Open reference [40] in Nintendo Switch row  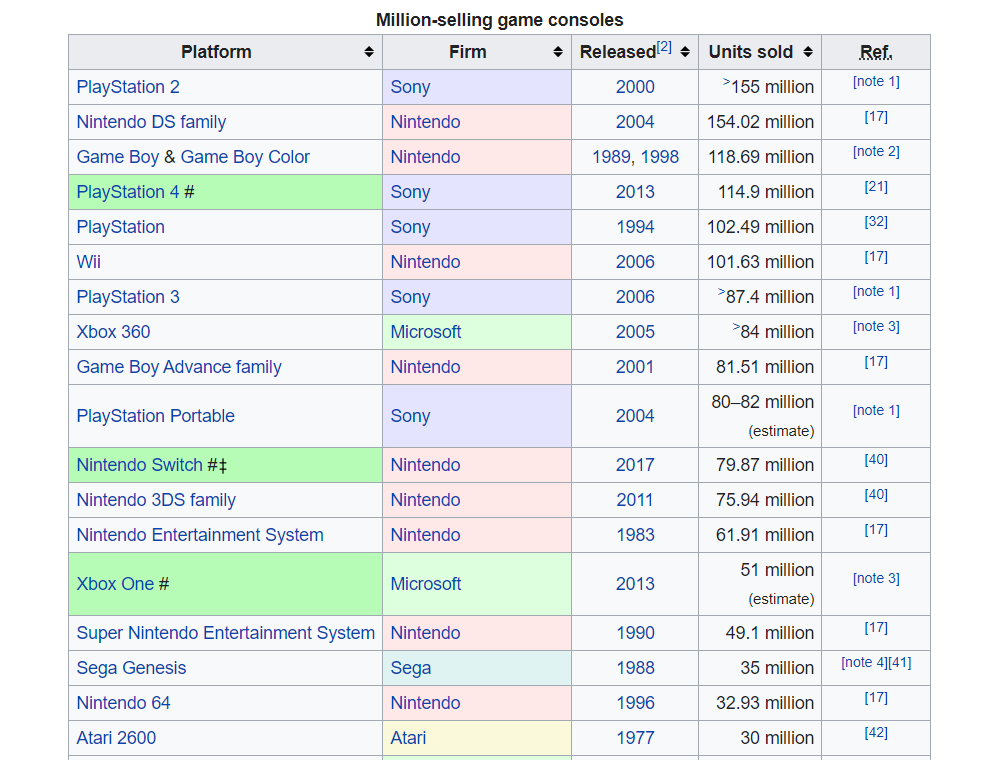coord(876,460)
